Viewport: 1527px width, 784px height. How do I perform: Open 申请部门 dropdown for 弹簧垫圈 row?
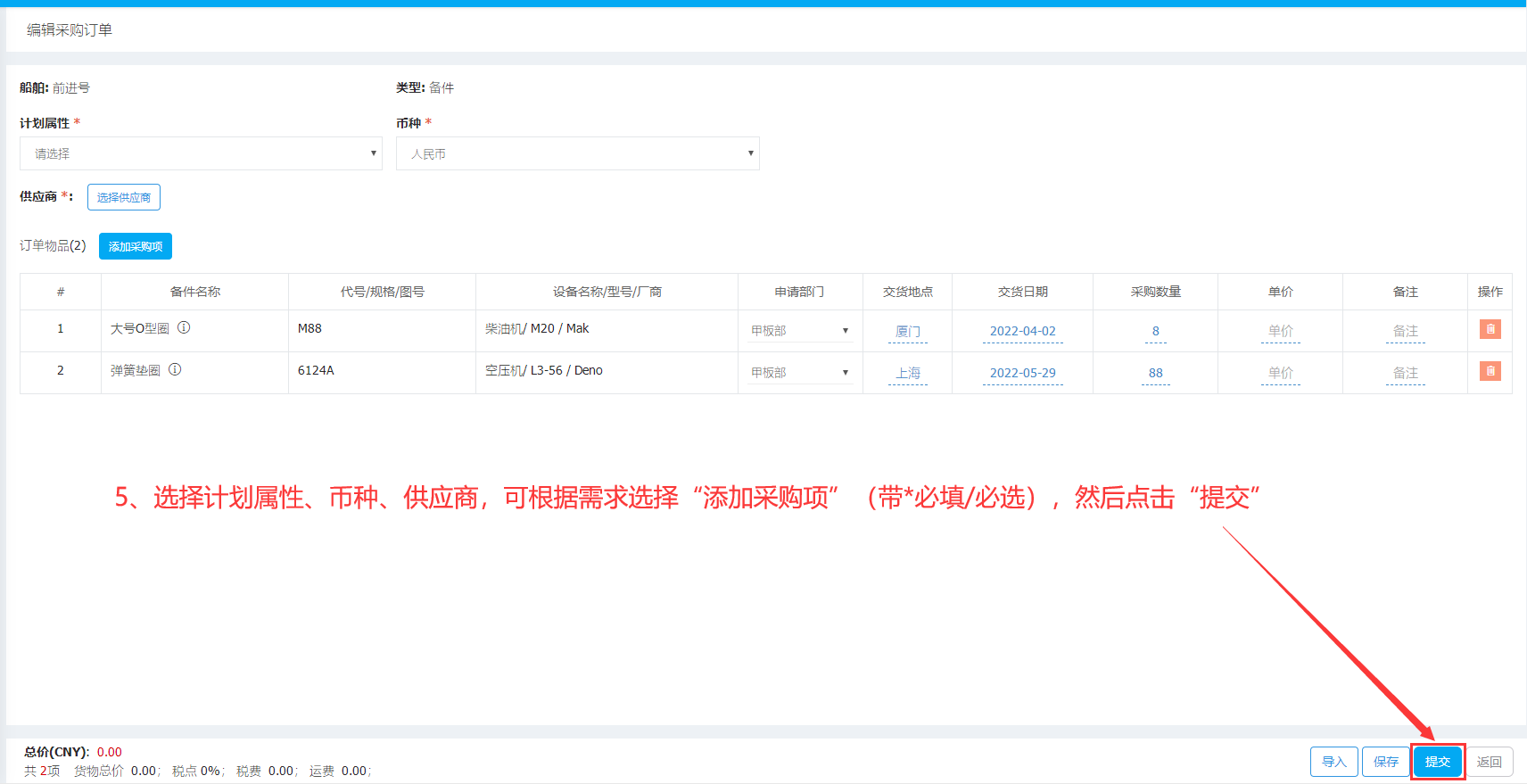[800, 373]
